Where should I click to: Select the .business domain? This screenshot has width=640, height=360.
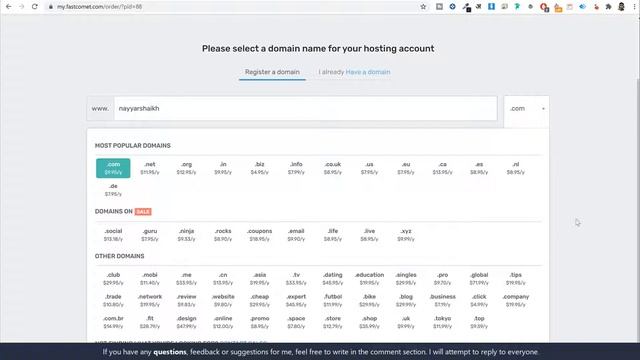coord(442,300)
